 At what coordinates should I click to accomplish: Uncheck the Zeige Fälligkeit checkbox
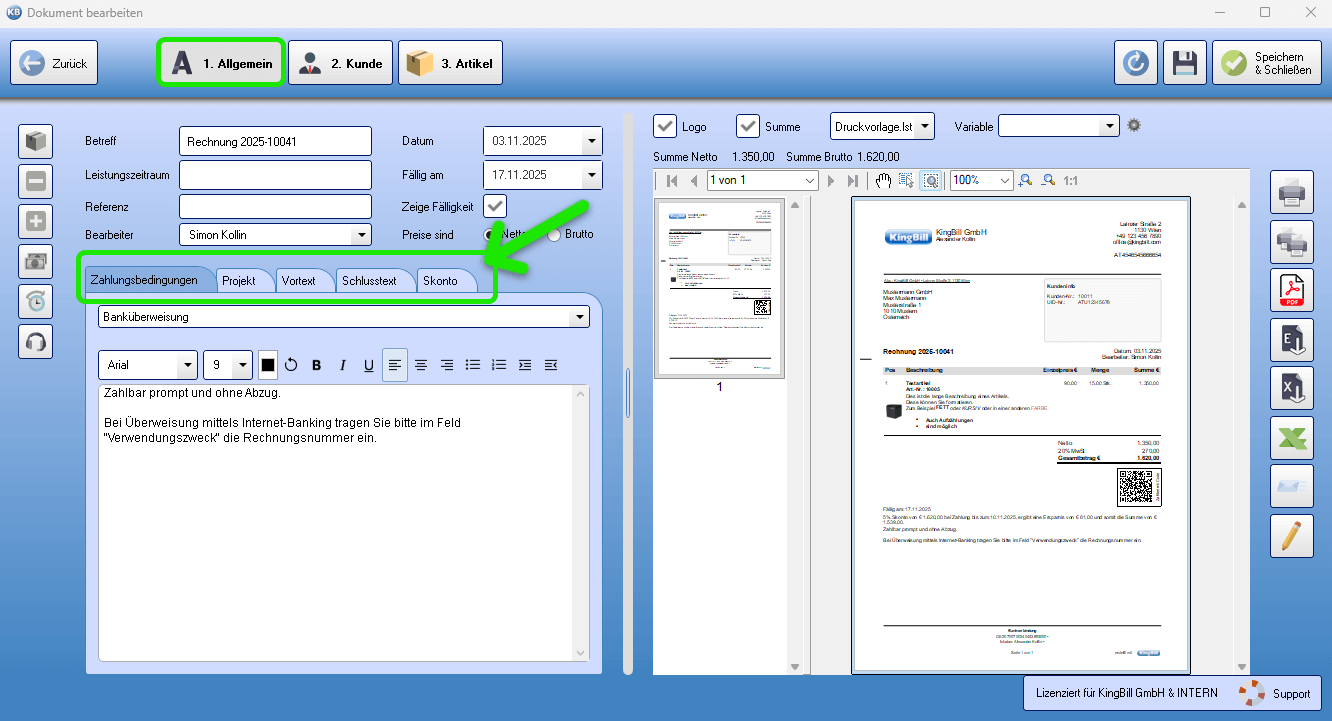coord(495,206)
